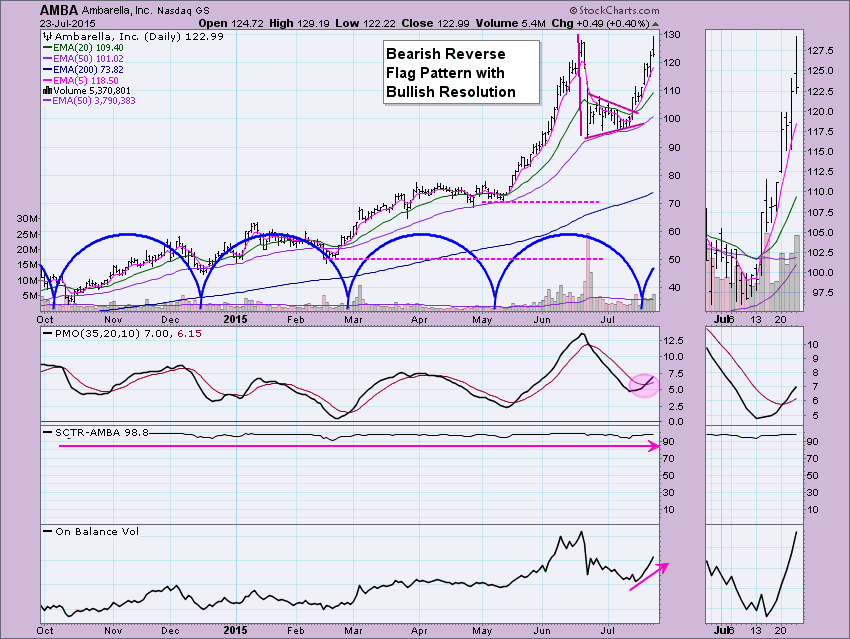Click the Low 122.22 value
Image resolution: width=850 pixels, height=639 pixels.
(x=365, y=23)
